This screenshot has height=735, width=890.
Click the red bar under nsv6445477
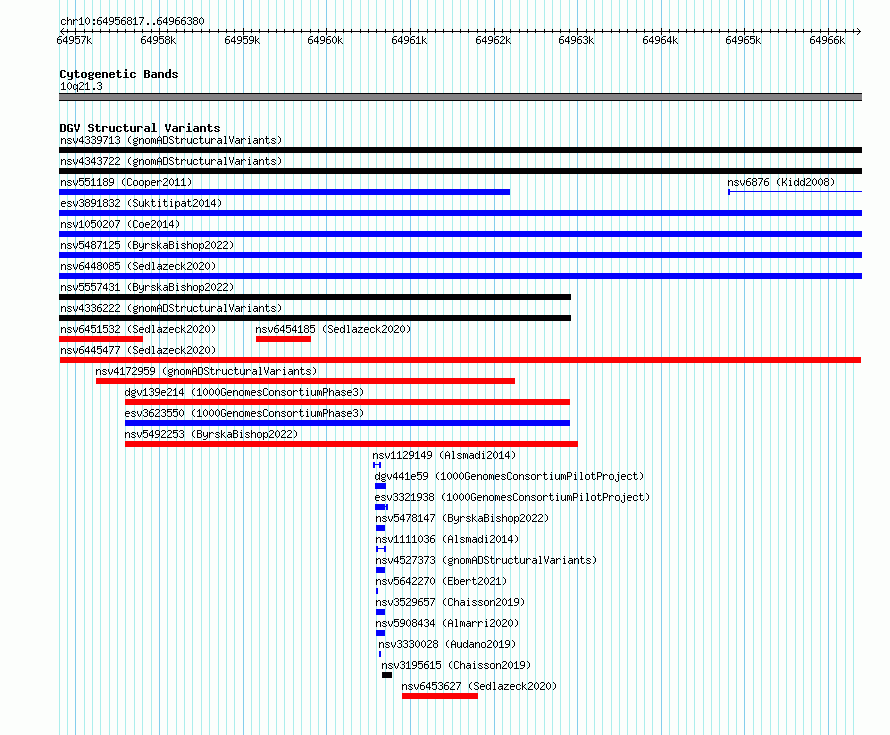click(x=460, y=360)
